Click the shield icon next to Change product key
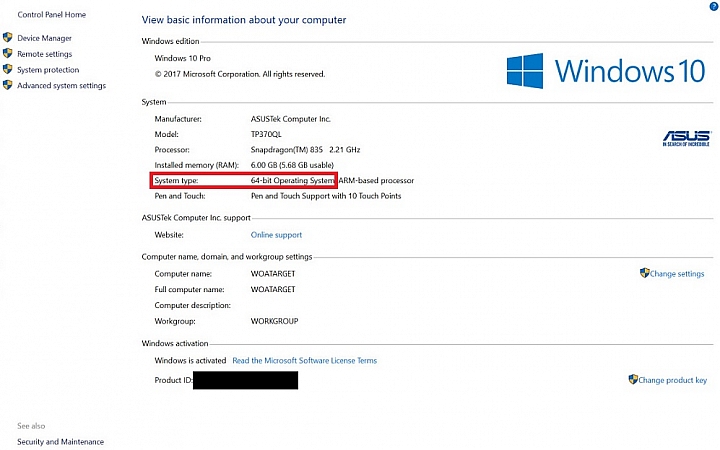Screen dimensions: 720x450 (x=633, y=379)
